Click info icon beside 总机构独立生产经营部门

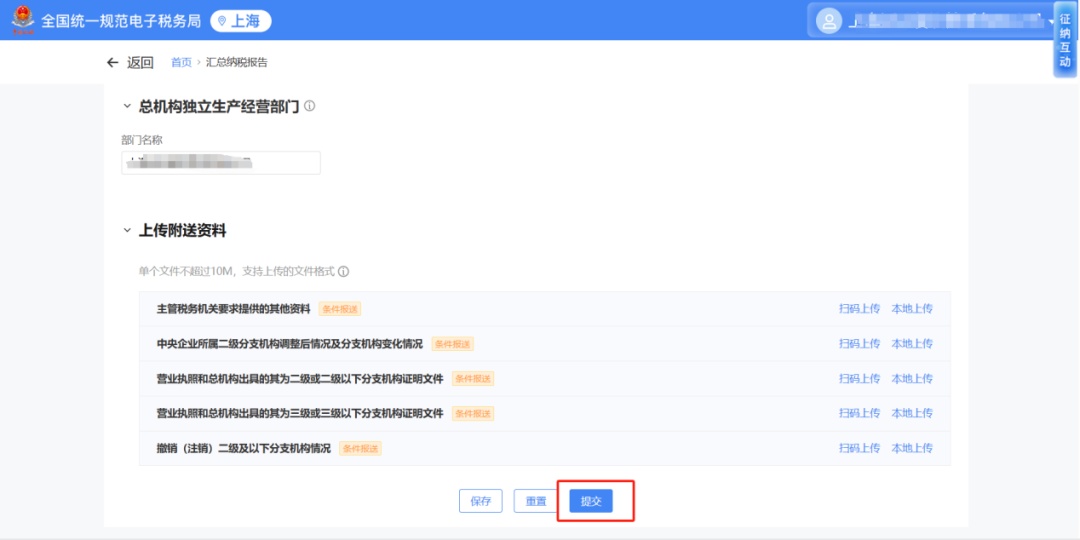click(x=310, y=106)
